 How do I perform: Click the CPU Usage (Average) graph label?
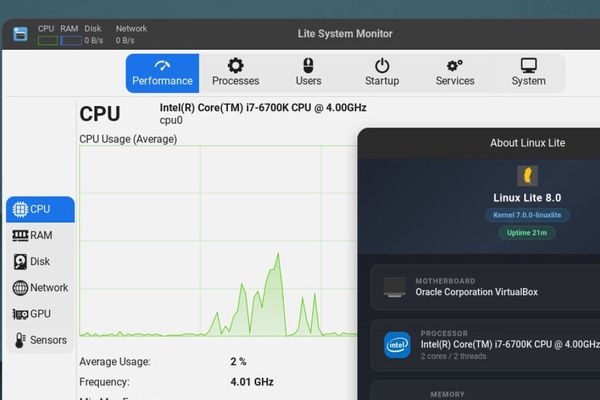coord(128,139)
